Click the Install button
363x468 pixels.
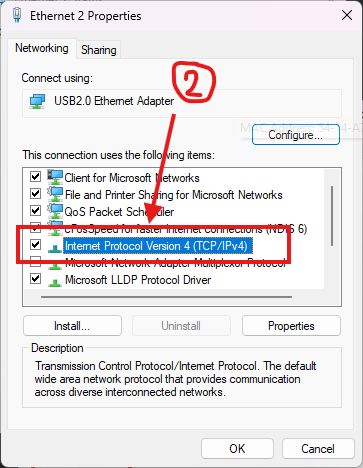[x=72, y=326]
